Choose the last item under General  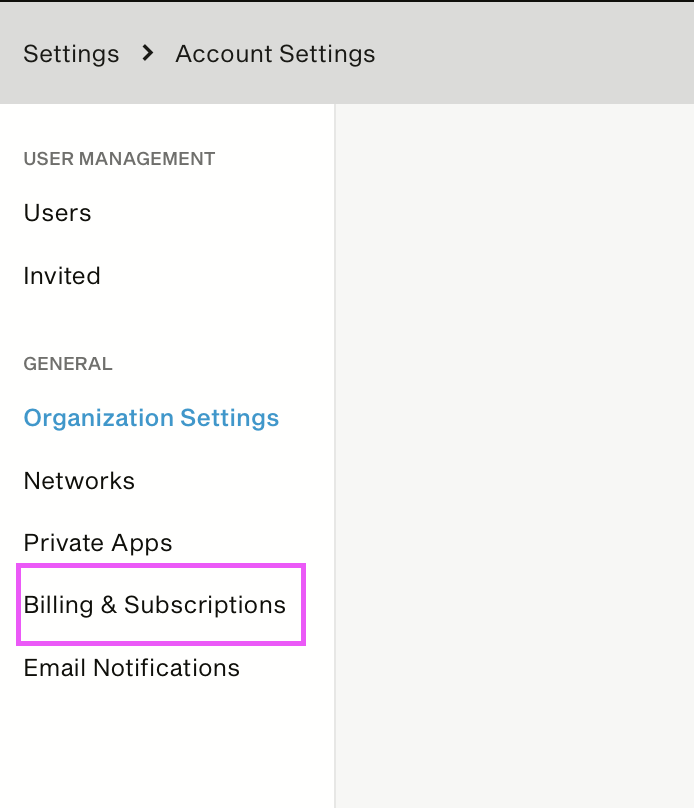click(x=131, y=668)
